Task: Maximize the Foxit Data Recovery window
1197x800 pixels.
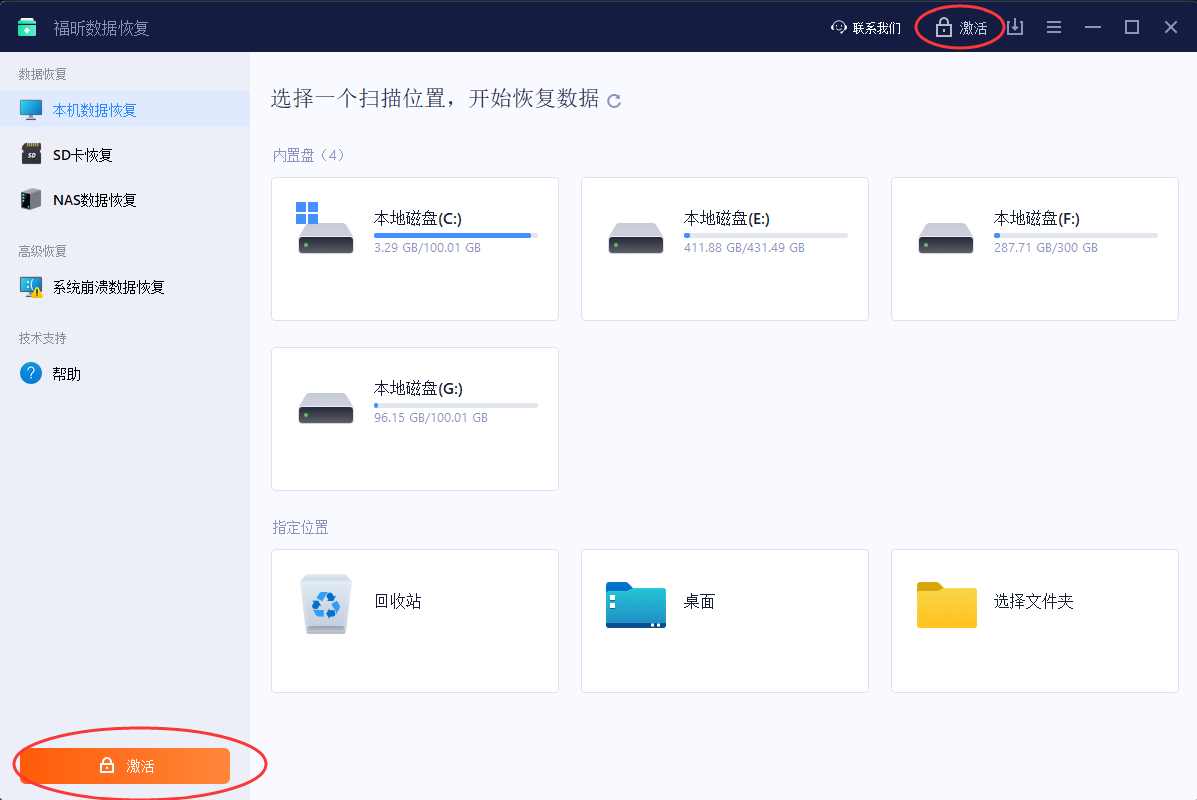Action: click(x=1131, y=27)
